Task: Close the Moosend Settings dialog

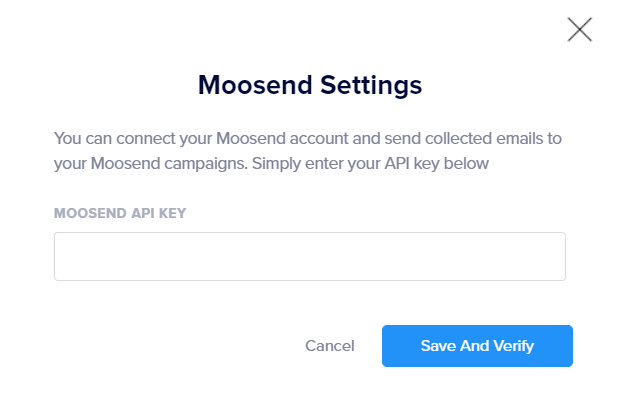Action: 579,29
